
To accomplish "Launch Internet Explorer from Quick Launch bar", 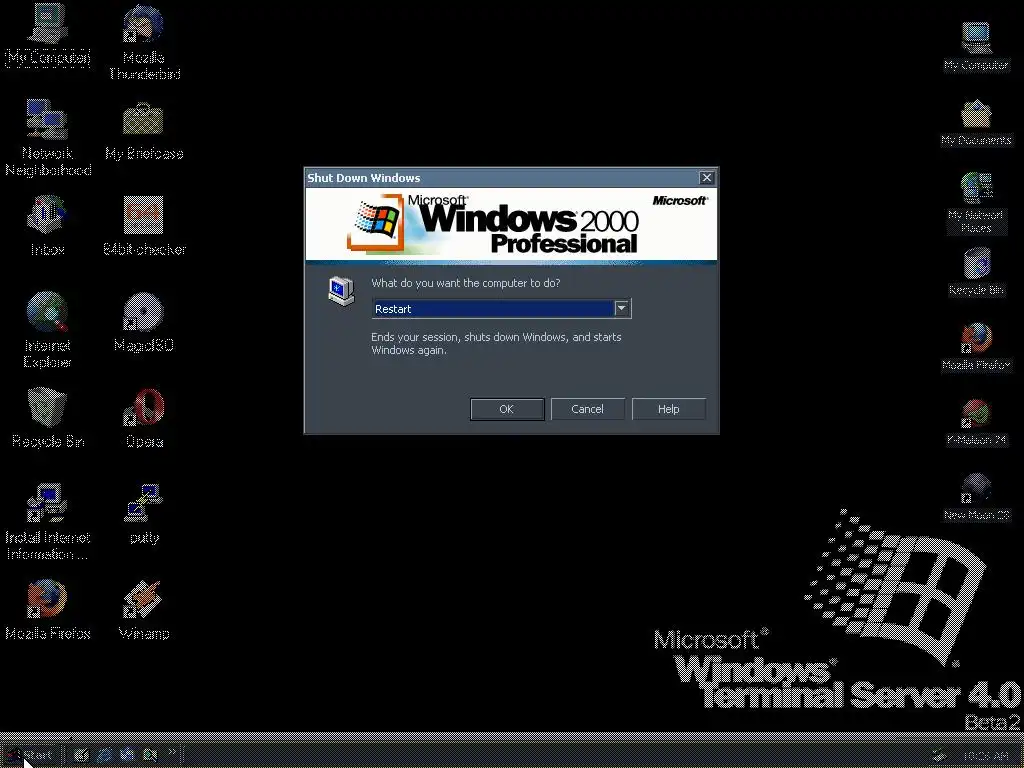I will 104,755.
